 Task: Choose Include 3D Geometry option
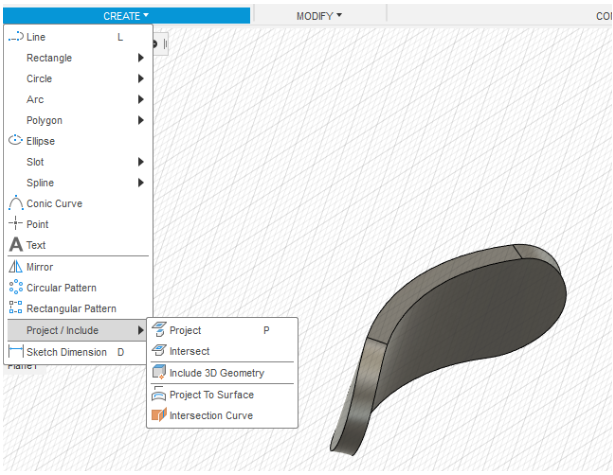coord(222,373)
